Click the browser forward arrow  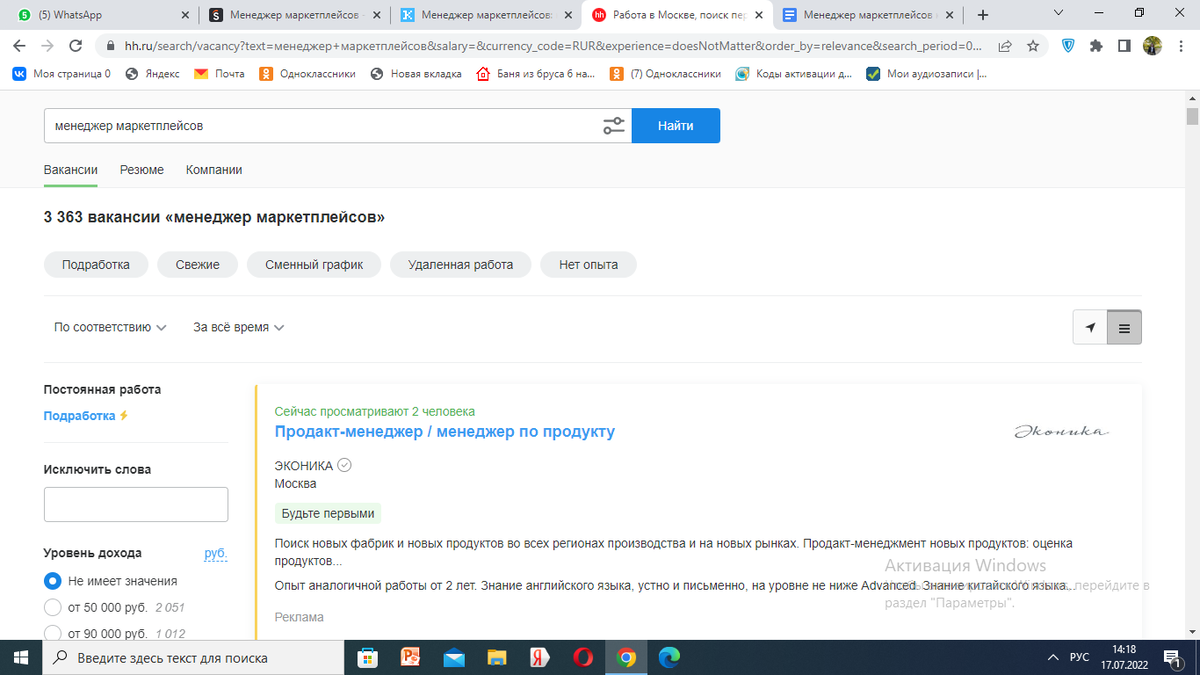tap(47, 46)
